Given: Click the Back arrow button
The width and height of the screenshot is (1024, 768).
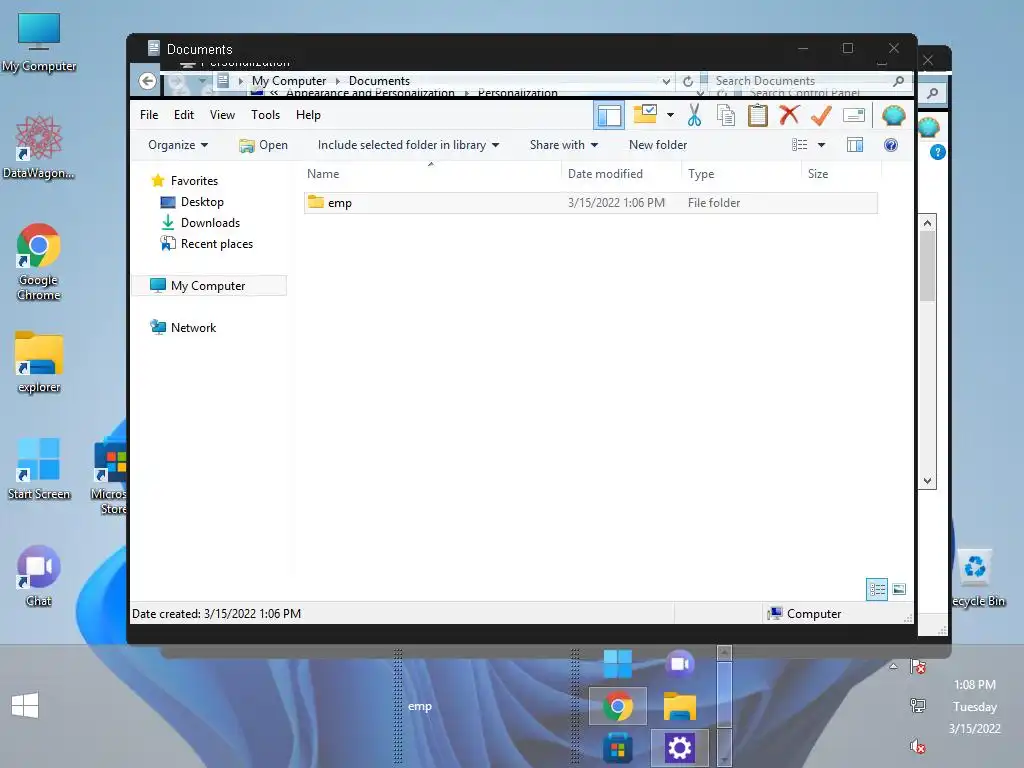Looking at the screenshot, I should click(148, 81).
